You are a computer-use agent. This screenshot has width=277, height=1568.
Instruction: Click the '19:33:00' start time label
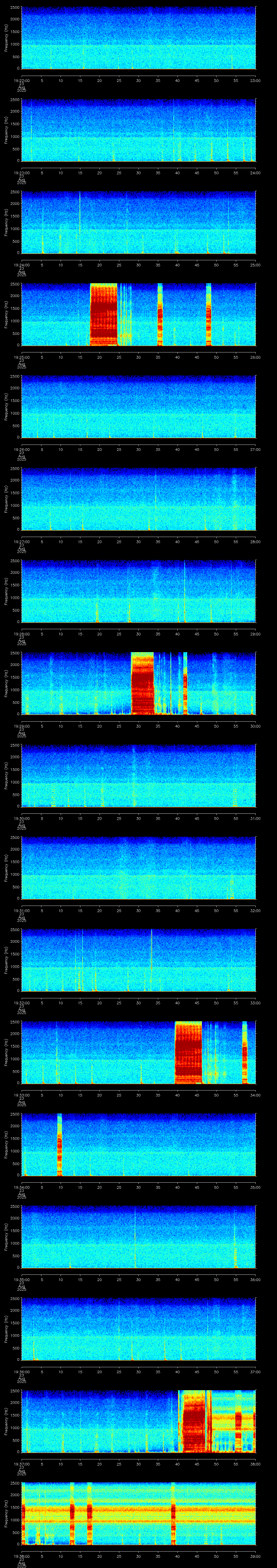point(22,1095)
